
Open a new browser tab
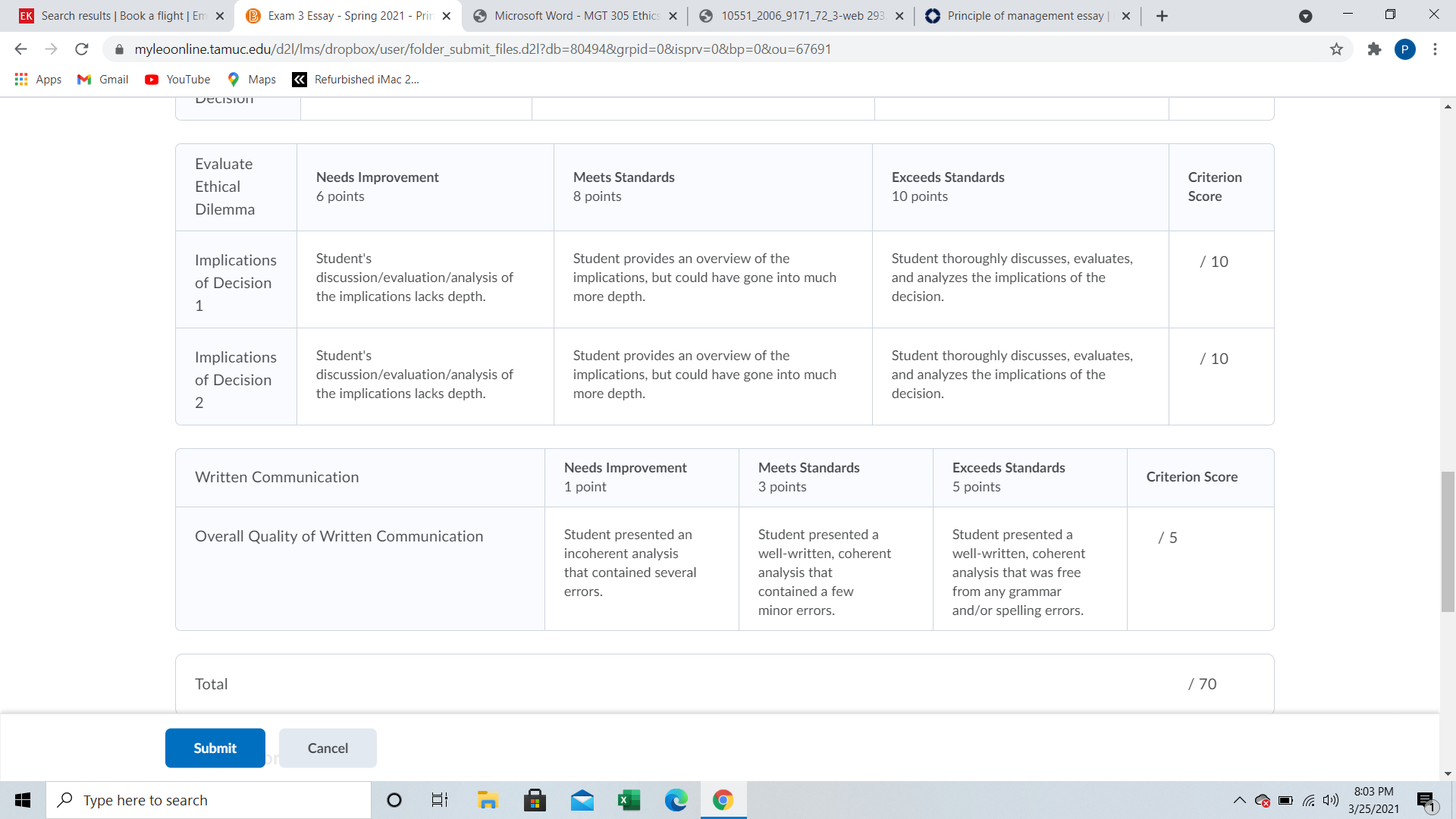[1162, 16]
